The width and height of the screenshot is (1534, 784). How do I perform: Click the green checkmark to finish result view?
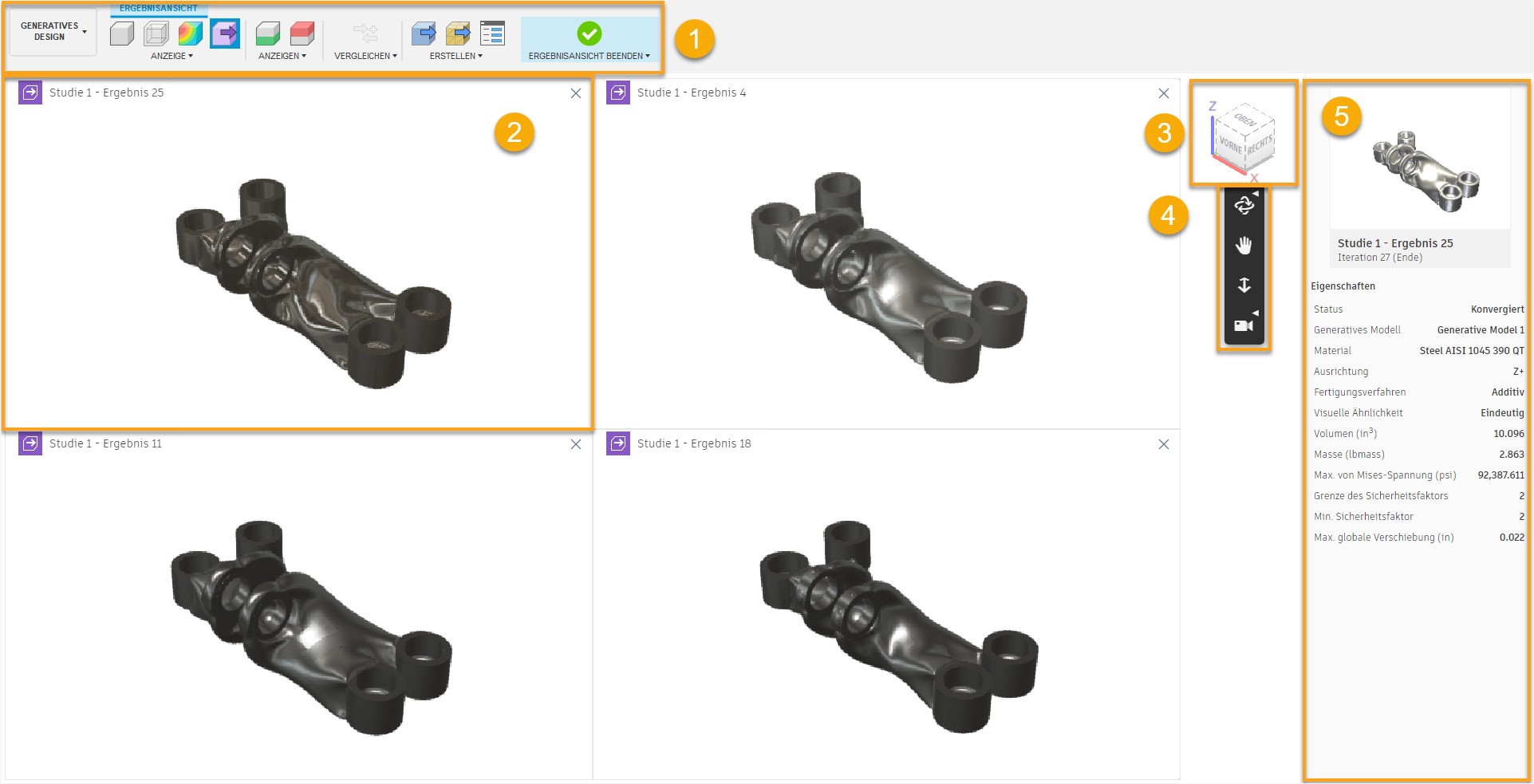[x=590, y=33]
